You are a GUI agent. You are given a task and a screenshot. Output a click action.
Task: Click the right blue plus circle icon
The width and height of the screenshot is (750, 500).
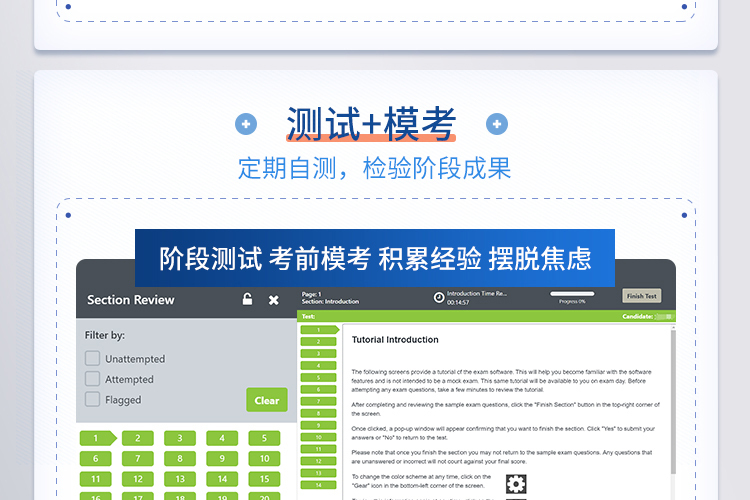pyautogui.click(x=496, y=124)
